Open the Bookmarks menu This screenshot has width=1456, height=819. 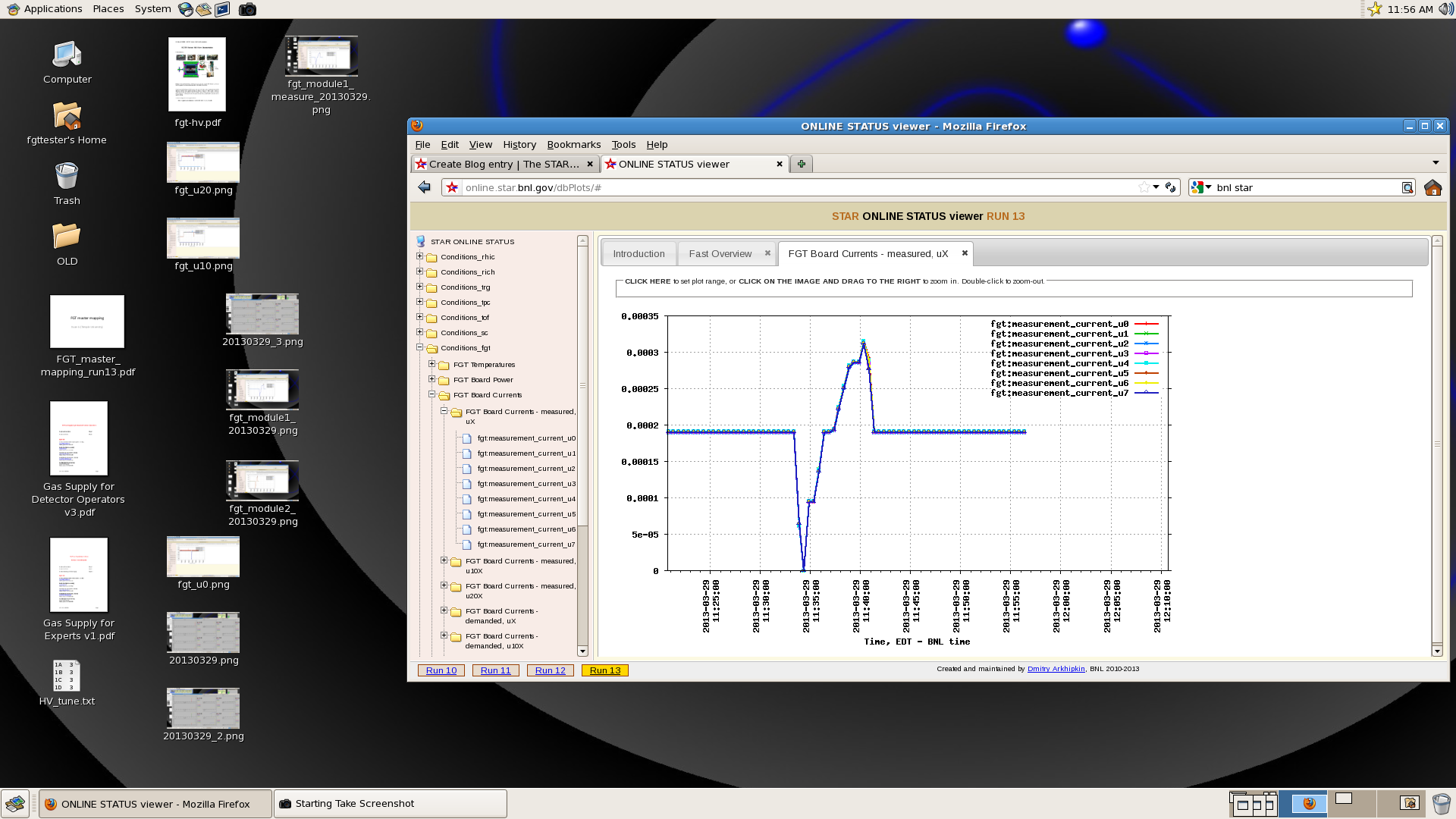(x=573, y=144)
